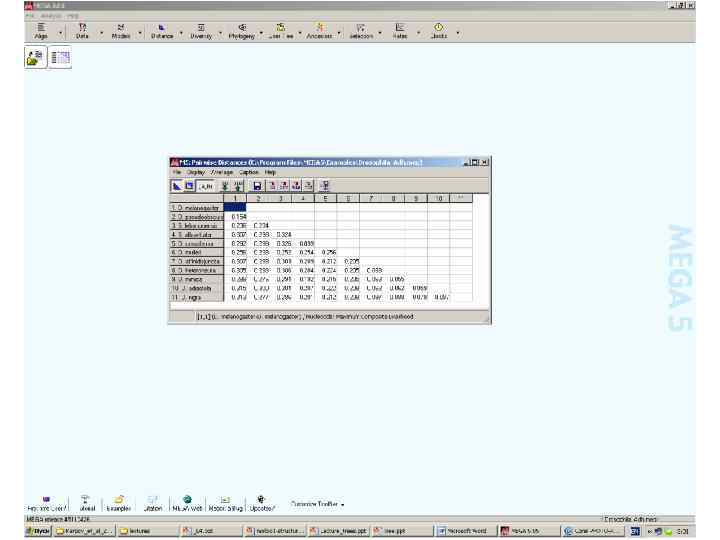
Task: Select lower-left triangle matrix display icon
Action: [x=177, y=186]
